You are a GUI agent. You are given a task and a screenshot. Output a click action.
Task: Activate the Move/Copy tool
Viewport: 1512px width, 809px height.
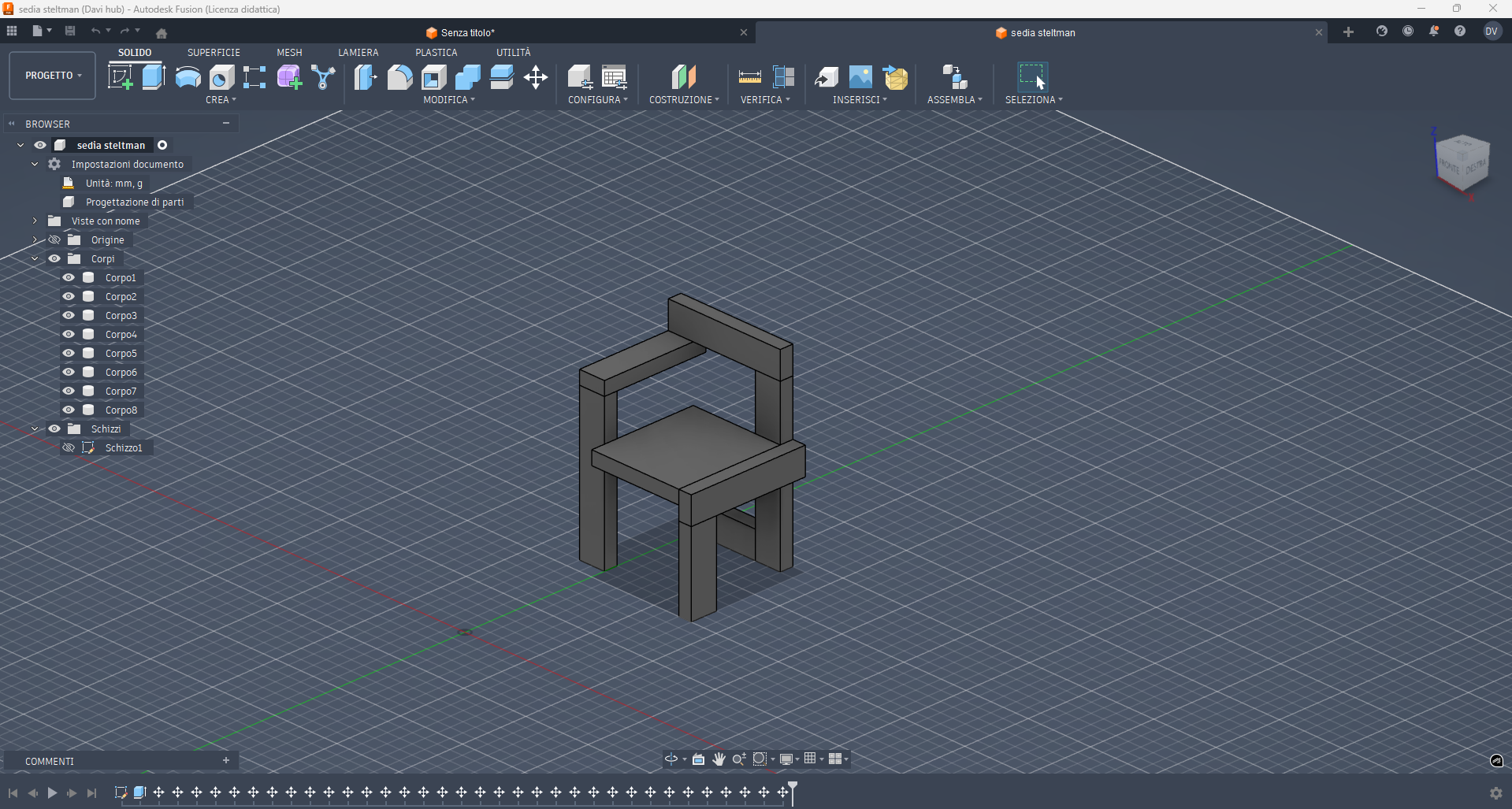[536, 77]
